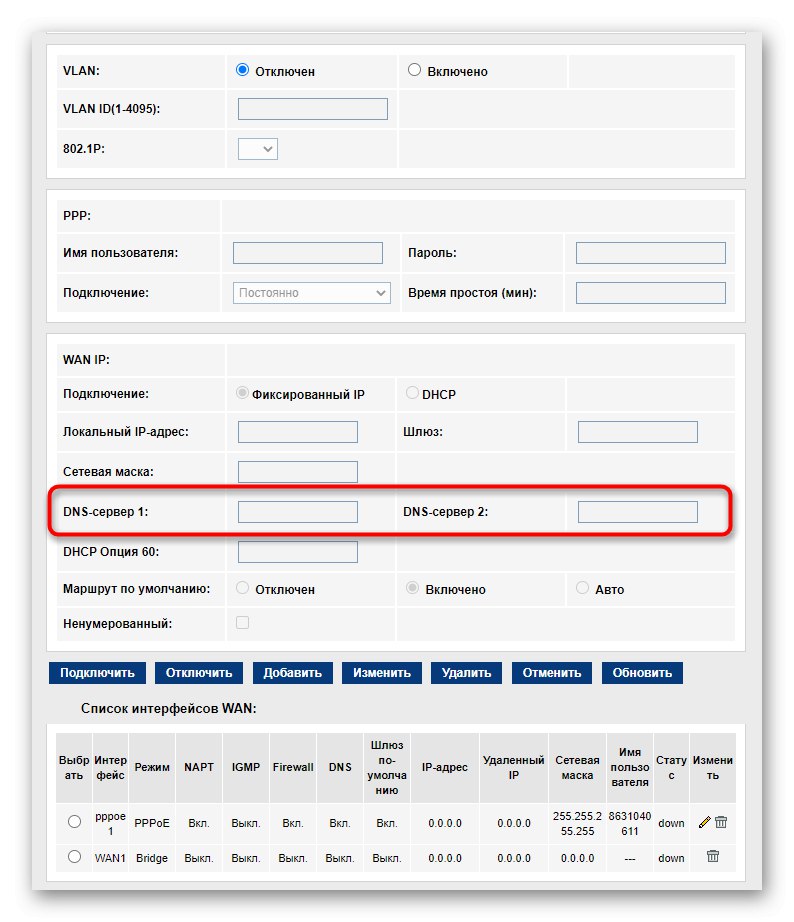Click the Отменить button
This screenshot has width=794, height=922.
pyautogui.click(x=552, y=673)
